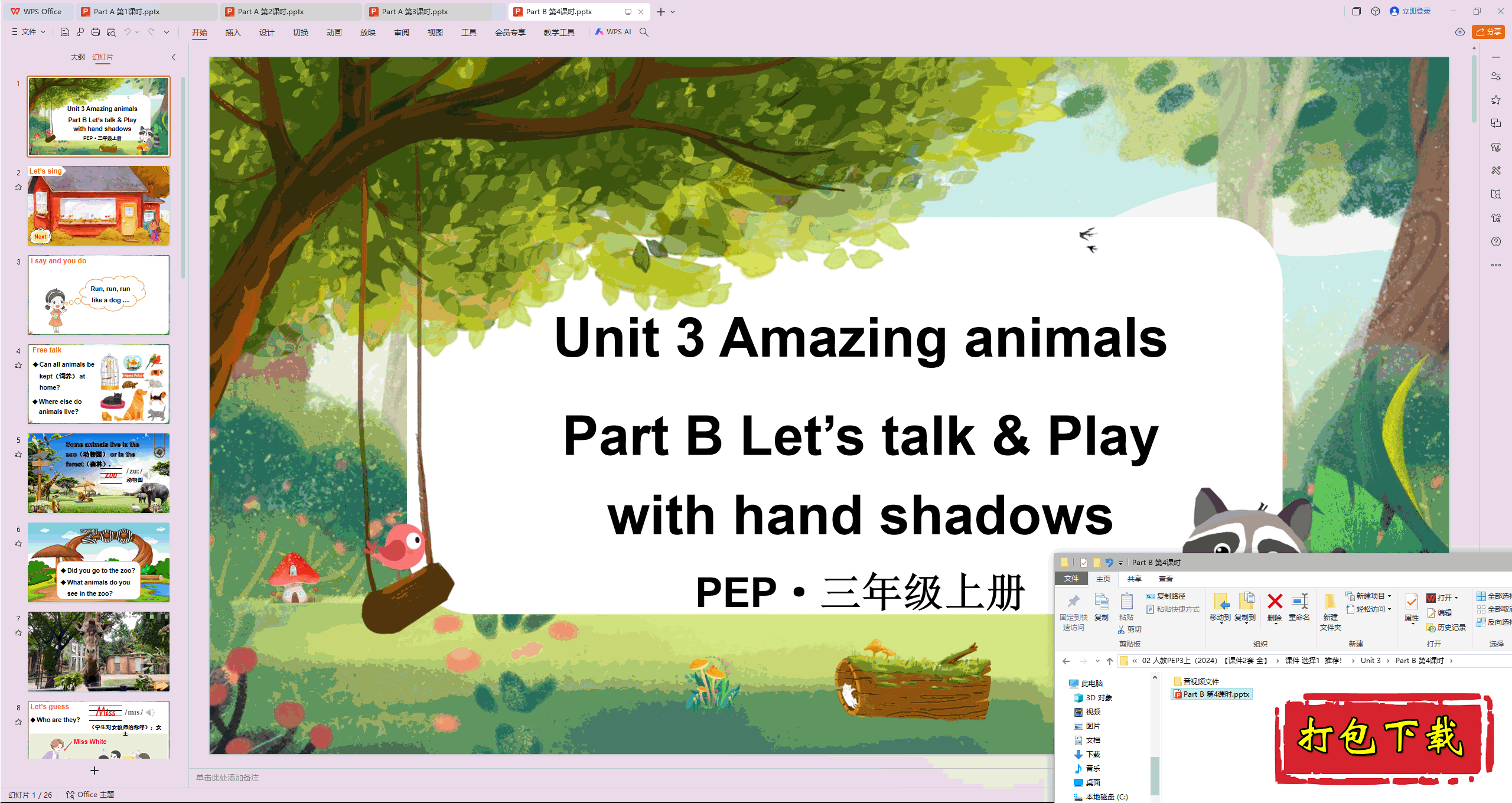
Task: Click the Rename icon in Explorer ribbon
Action: click(1299, 602)
